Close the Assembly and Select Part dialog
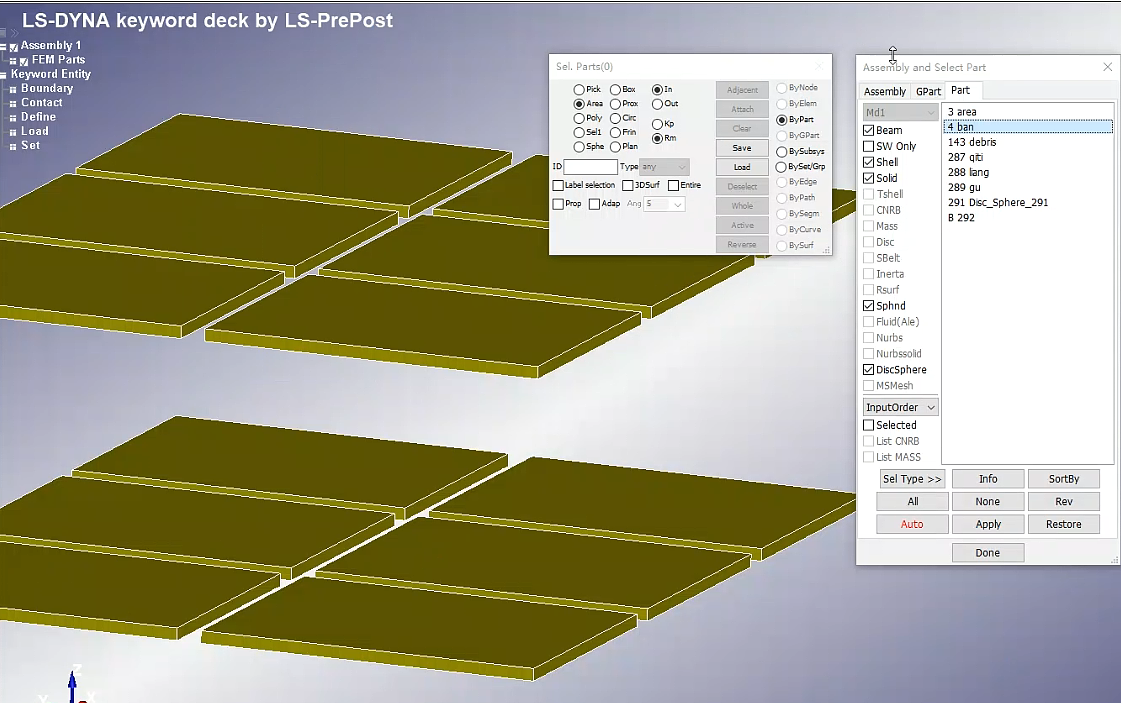The width and height of the screenshot is (1121, 703). (x=1107, y=67)
